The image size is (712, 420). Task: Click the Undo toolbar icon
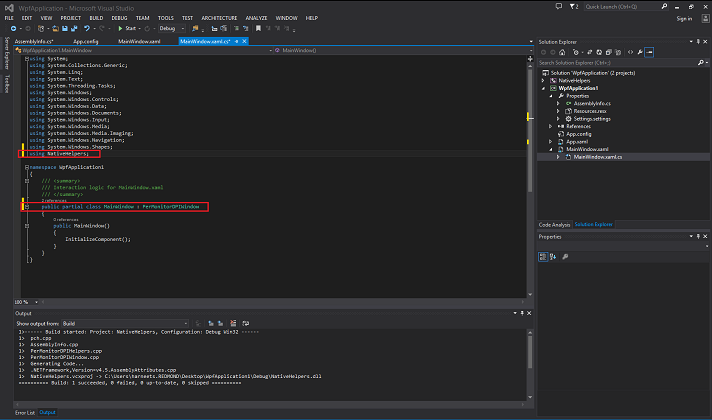87,29
